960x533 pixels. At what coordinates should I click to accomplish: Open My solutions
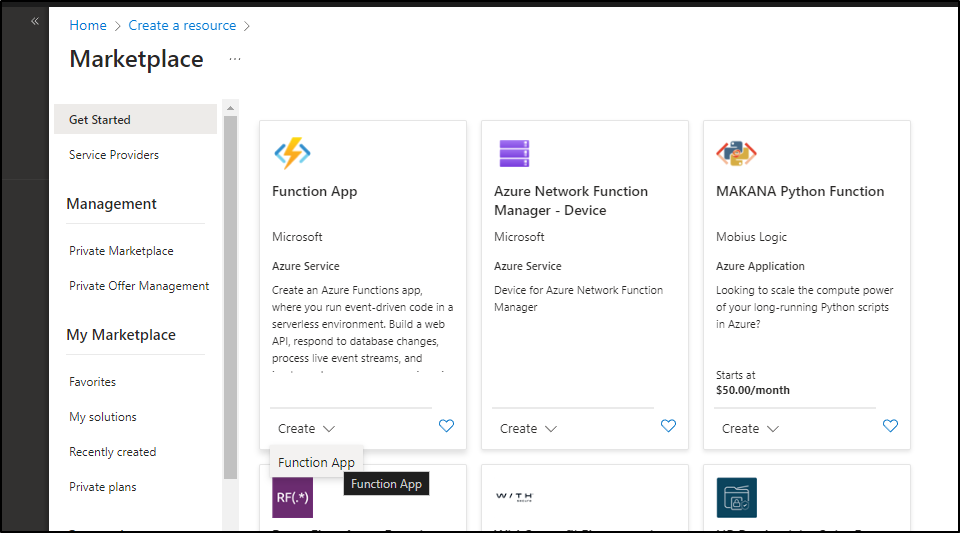coord(103,417)
